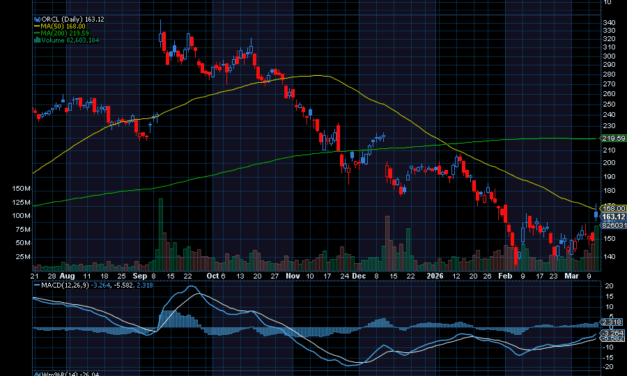Click the 'Mar' month label on date axis
627x376 pixels.
571,276
